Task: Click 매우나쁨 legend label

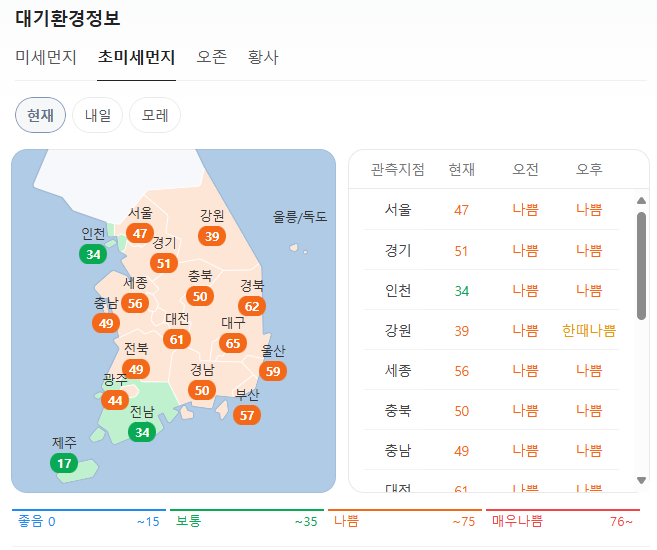Action: (517, 521)
